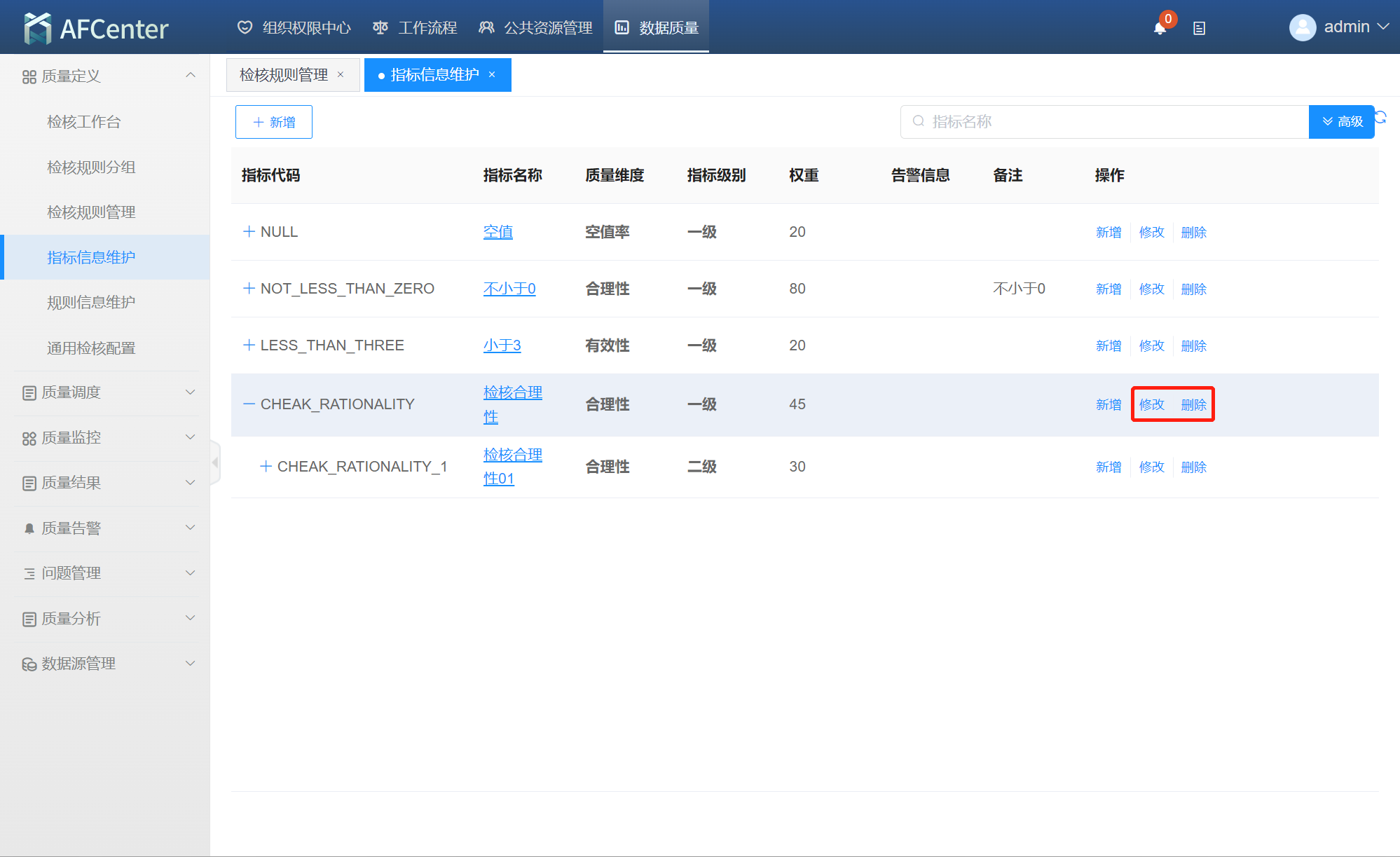Close the 指标信息维护 tab
The width and height of the screenshot is (1400, 857).
[492, 75]
